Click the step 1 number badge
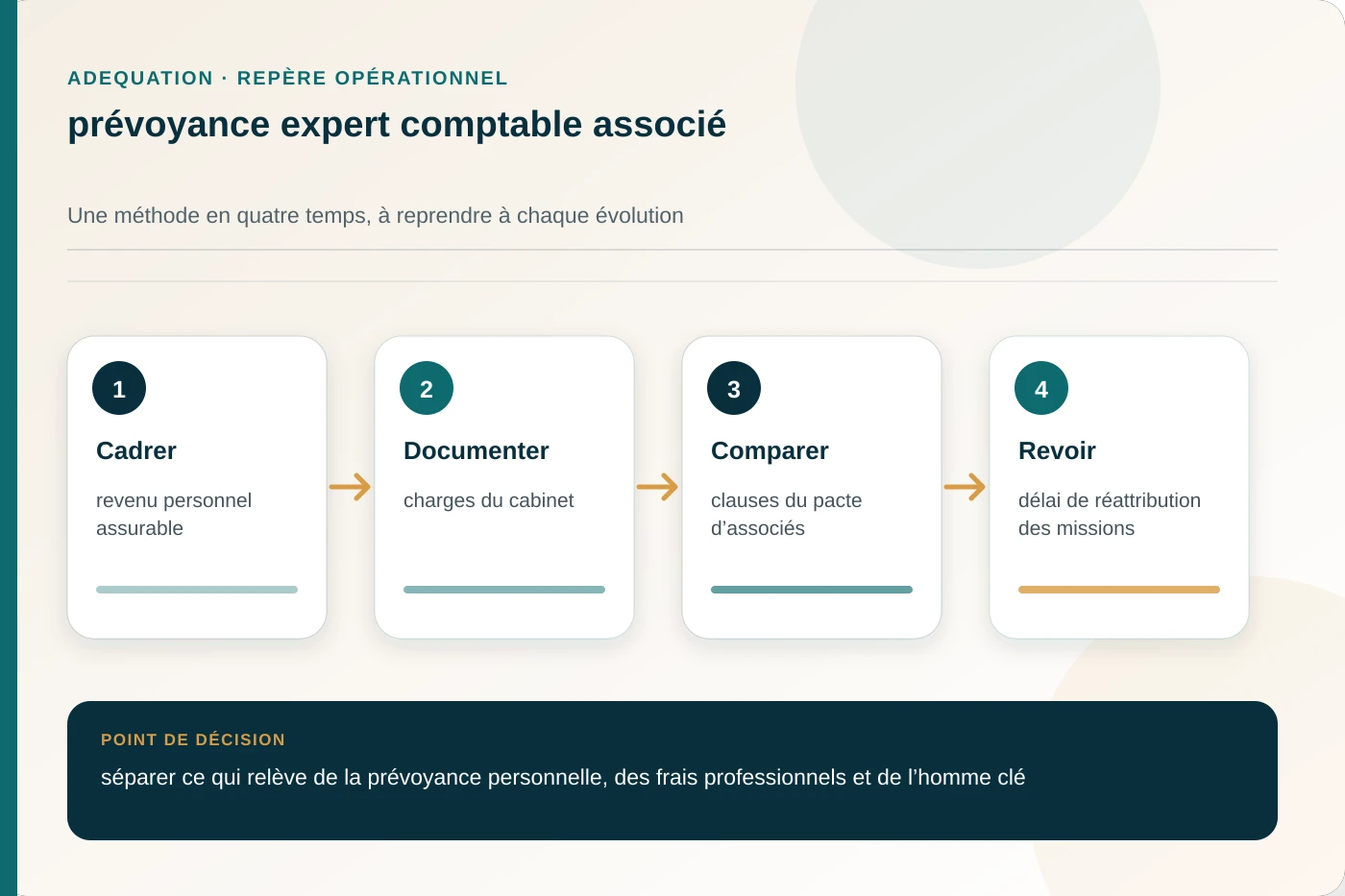 (x=119, y=388)
